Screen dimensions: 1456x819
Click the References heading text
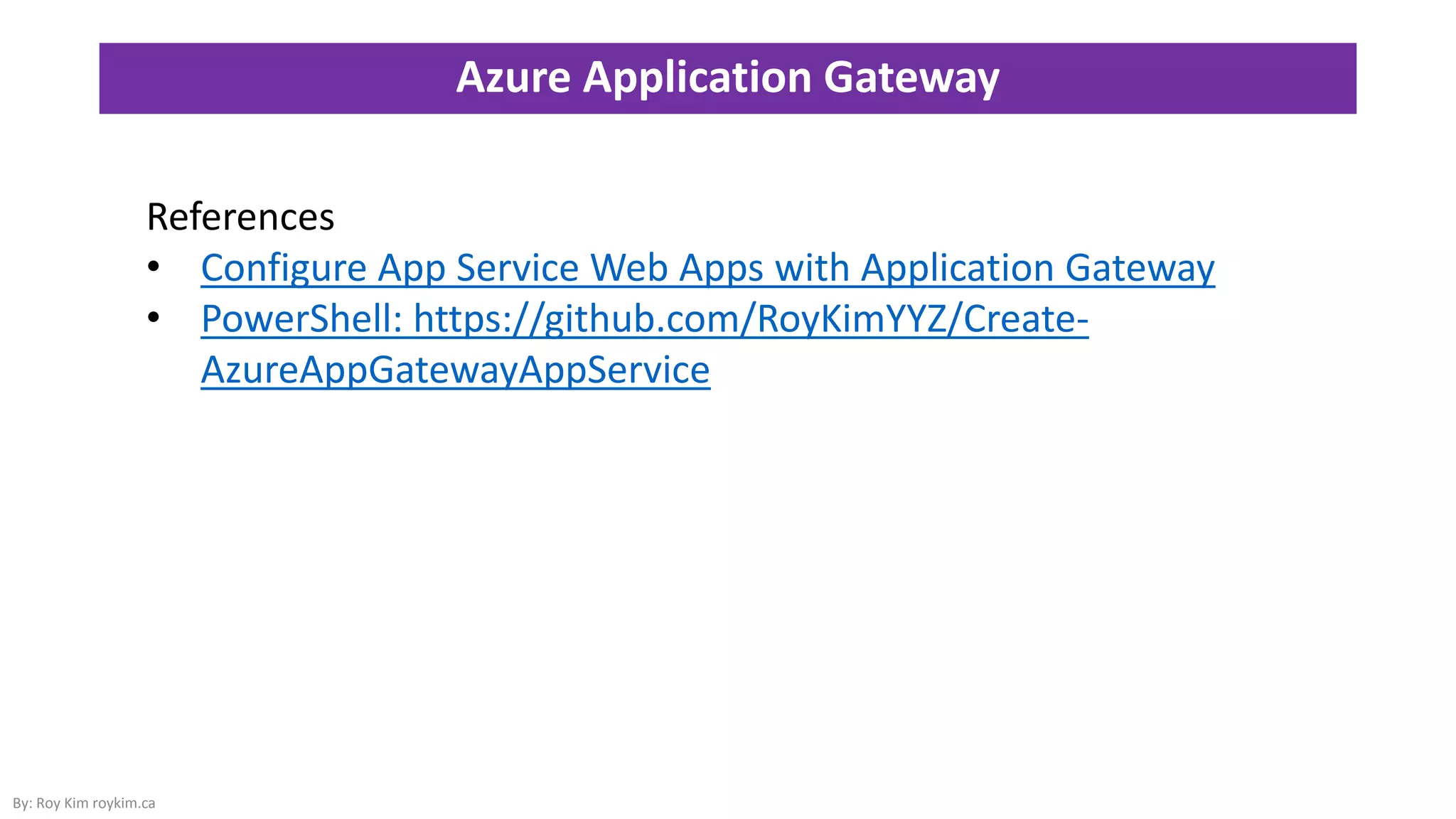pyautogui.click(x=240, y=217)
